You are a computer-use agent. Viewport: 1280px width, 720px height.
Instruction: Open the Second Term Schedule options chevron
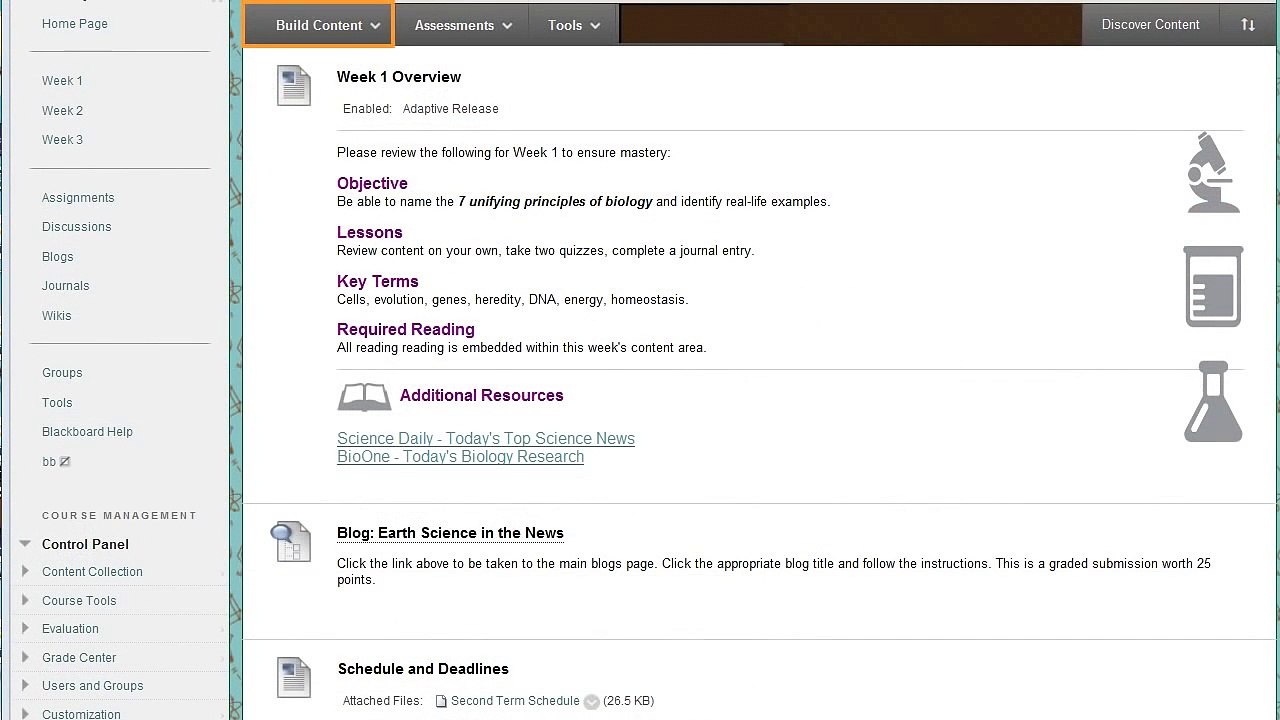(x=591, y=702)
